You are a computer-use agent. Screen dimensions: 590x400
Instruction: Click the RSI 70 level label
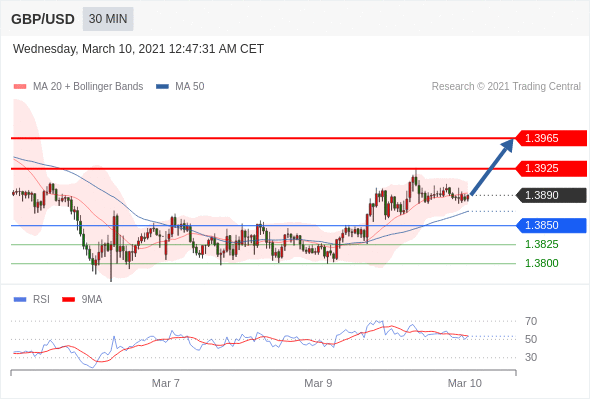click(531, 321)
